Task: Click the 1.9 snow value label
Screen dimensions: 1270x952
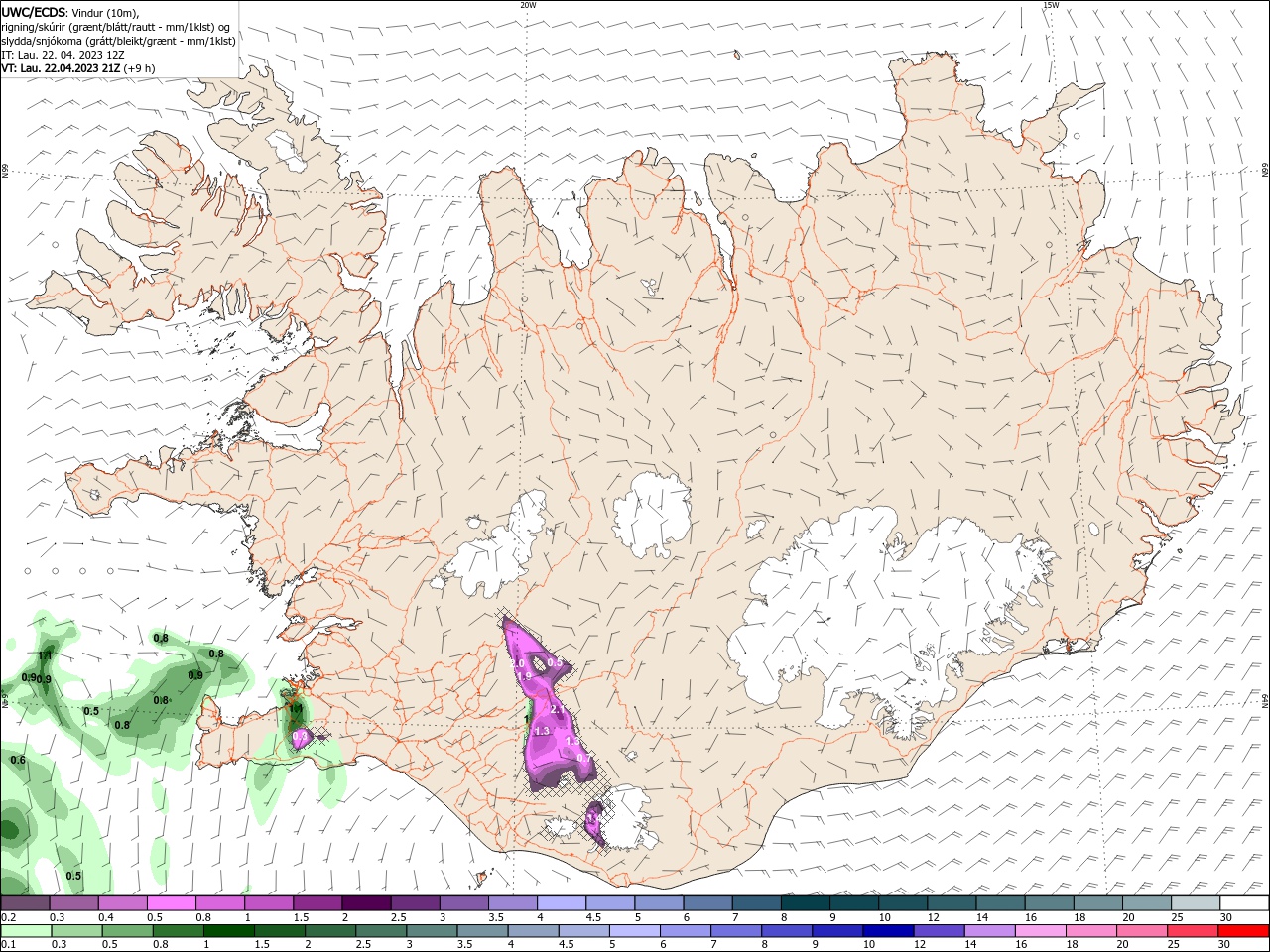Action: pos(525,676)
